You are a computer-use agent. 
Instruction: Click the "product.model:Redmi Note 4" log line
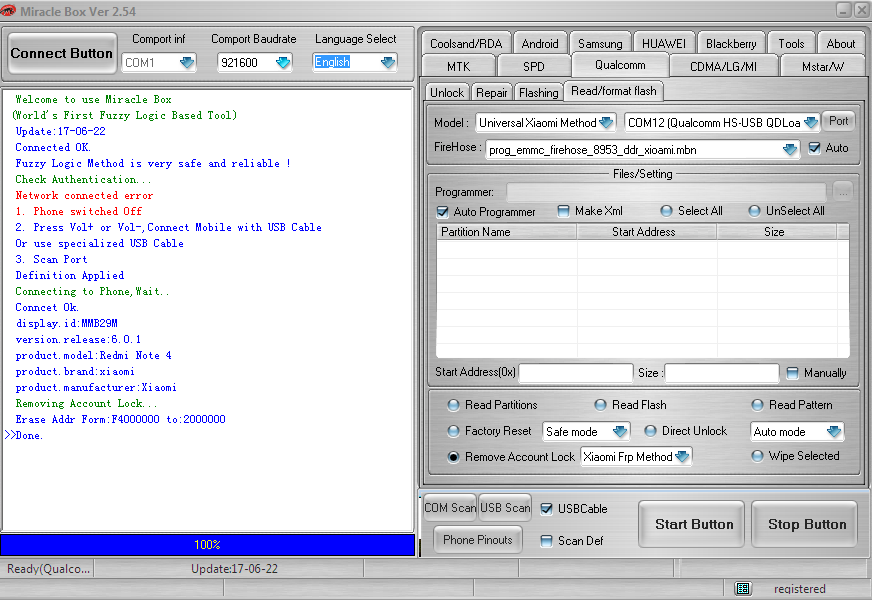tap(93, 355)
